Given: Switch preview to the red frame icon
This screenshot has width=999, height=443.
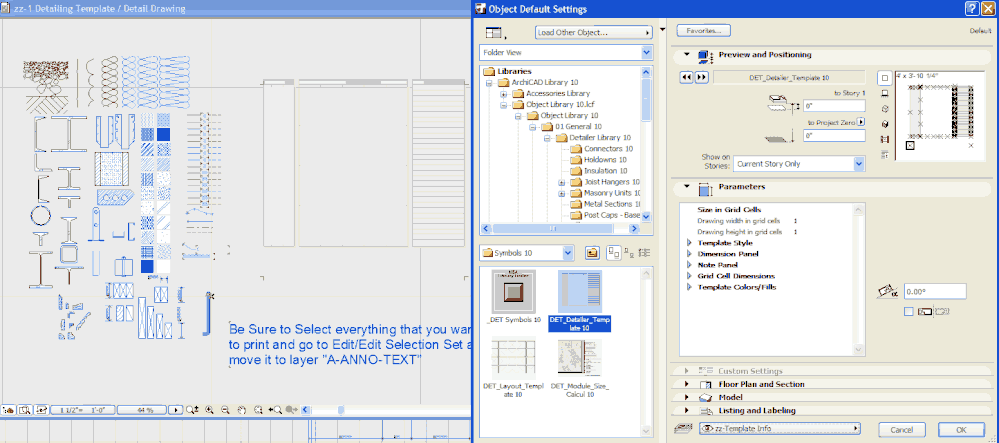Looking at the screenshot, I should [884, 140].
